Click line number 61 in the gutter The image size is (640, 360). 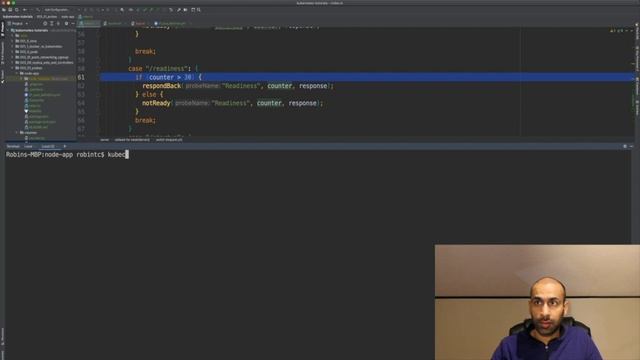(81, 77)
